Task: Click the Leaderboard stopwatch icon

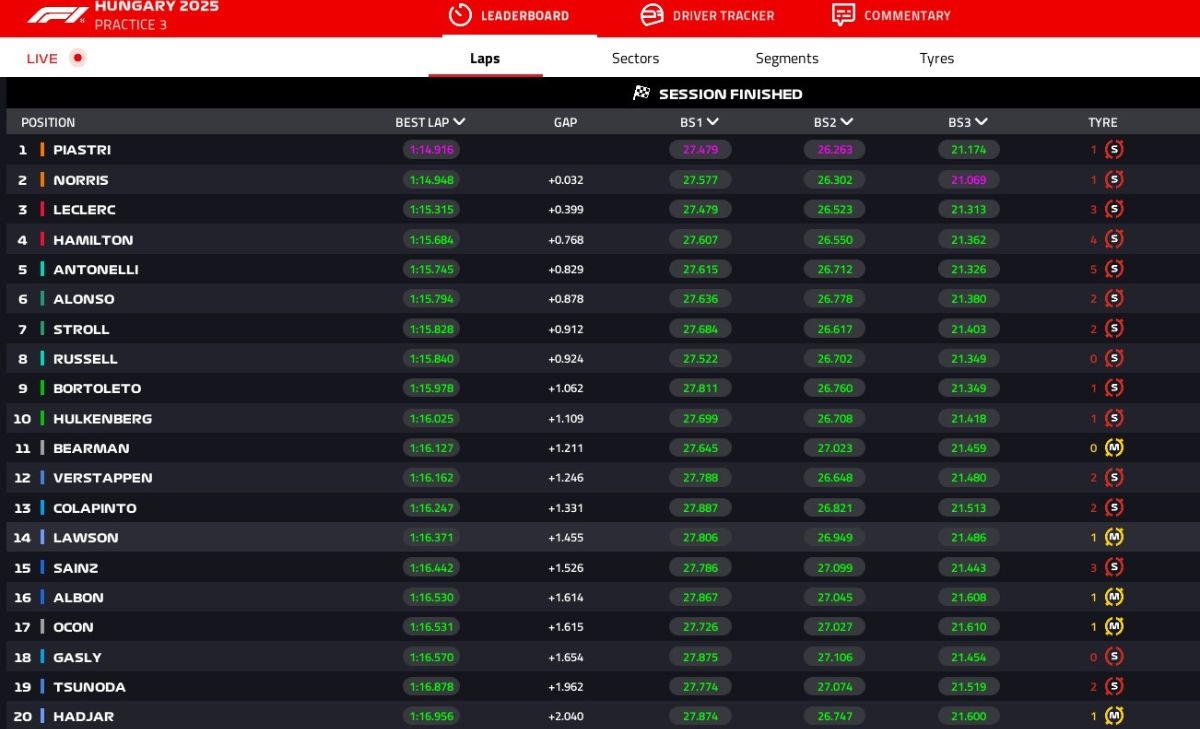Action: (459, 15)
